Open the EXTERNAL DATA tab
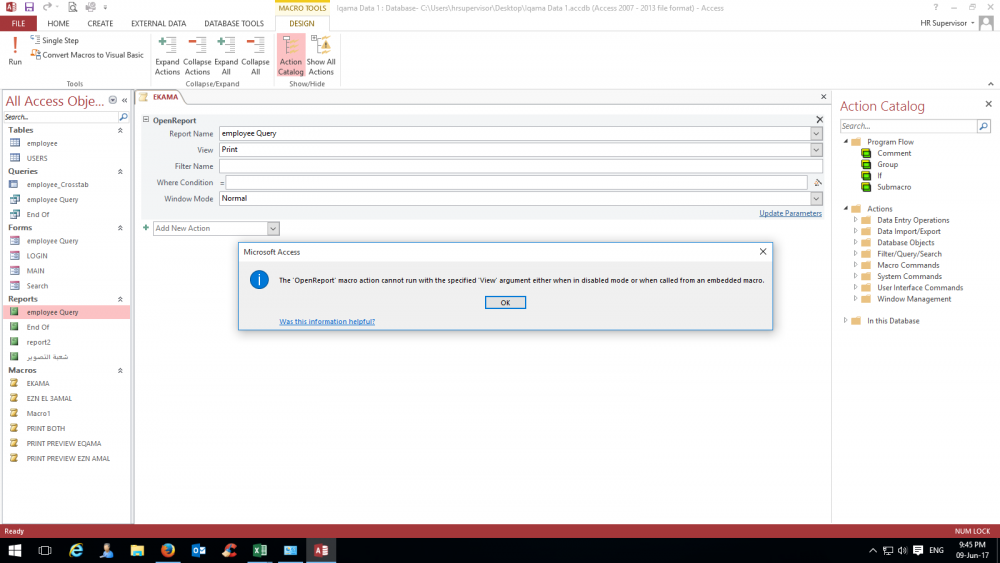1000x563 pixels. coord(159,23)
